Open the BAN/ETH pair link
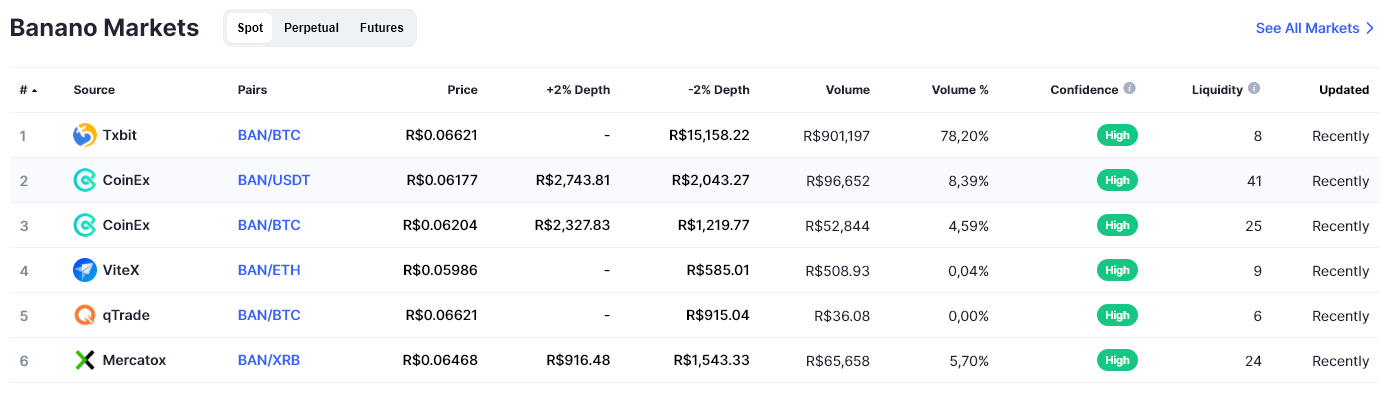The width and height of the screenshot is (1392, 404). [x=269, y=270]
